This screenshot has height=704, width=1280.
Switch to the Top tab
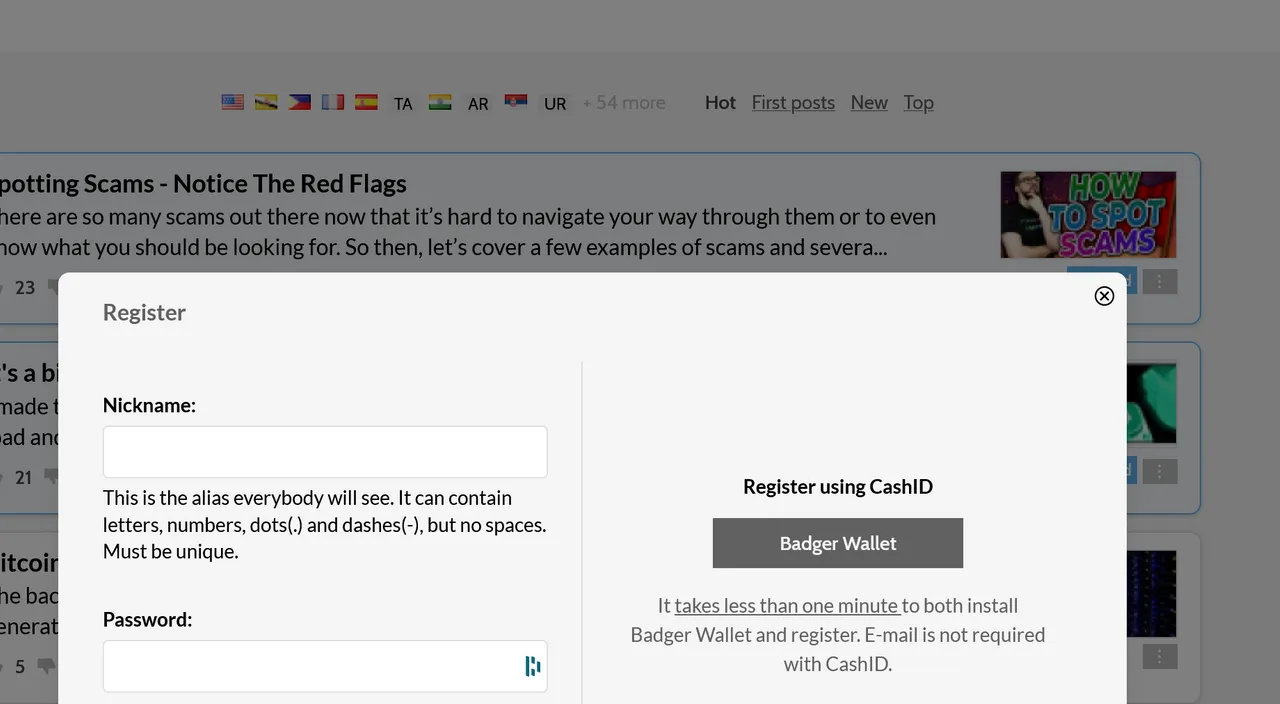tap(919, 102)
